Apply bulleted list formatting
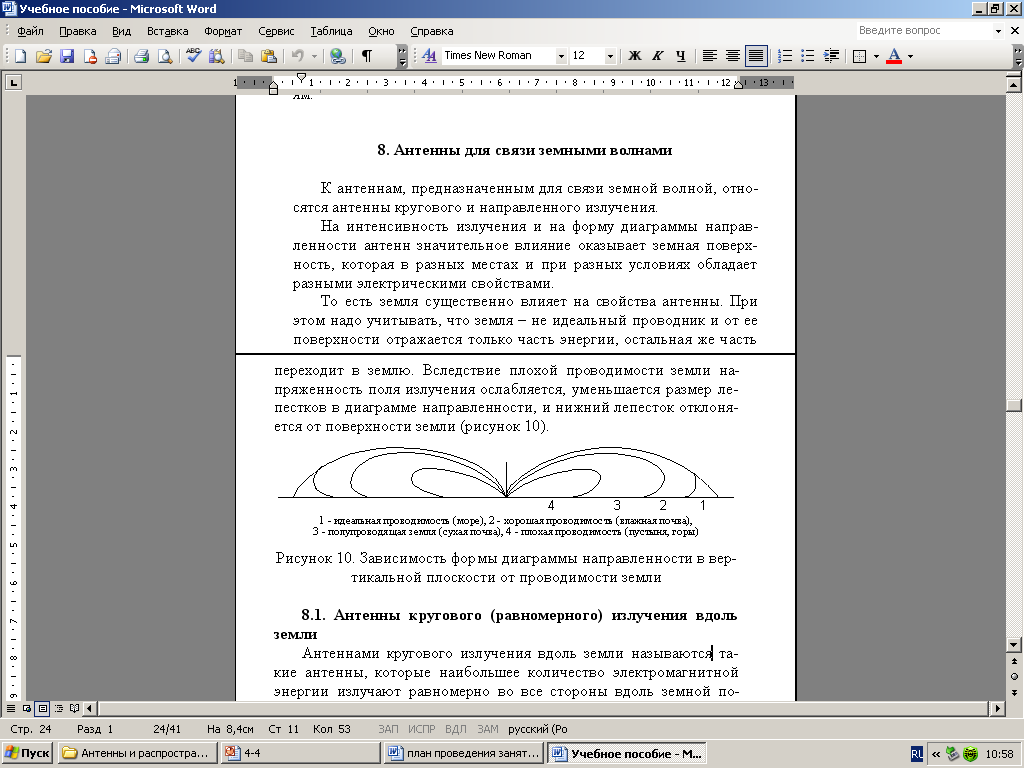Image resolution: width=1024 pixels, height=768 pixels. tap(808, 56)
